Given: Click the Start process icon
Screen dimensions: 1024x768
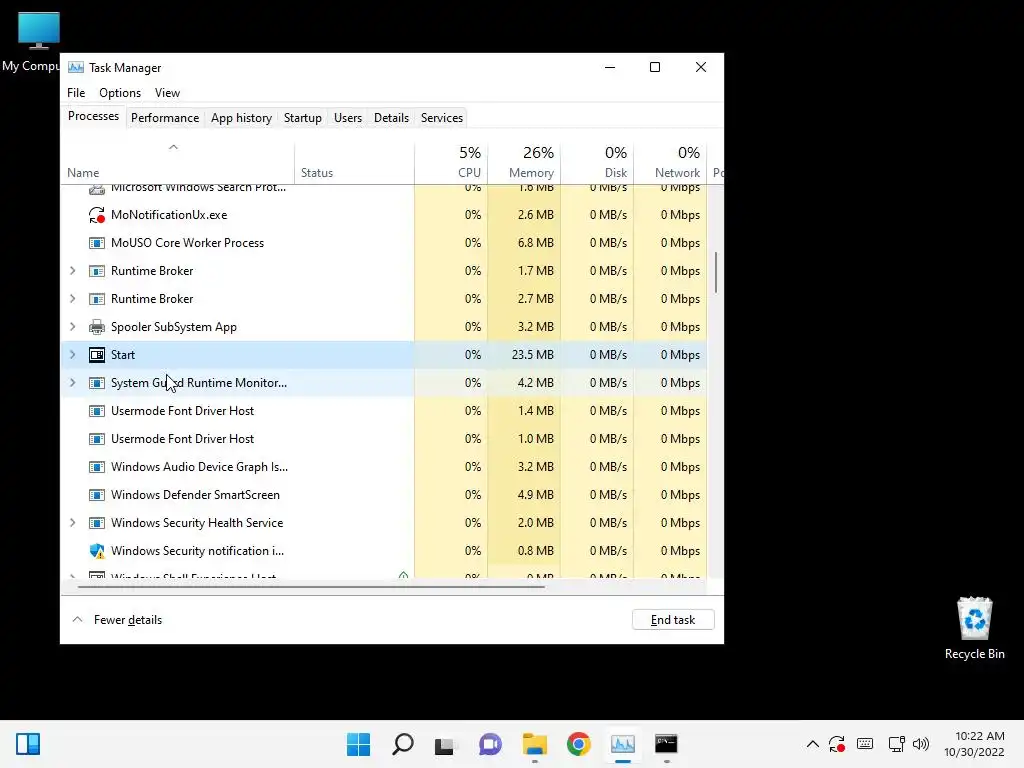Looking at the screenshot, I should [x=97, y=355].
